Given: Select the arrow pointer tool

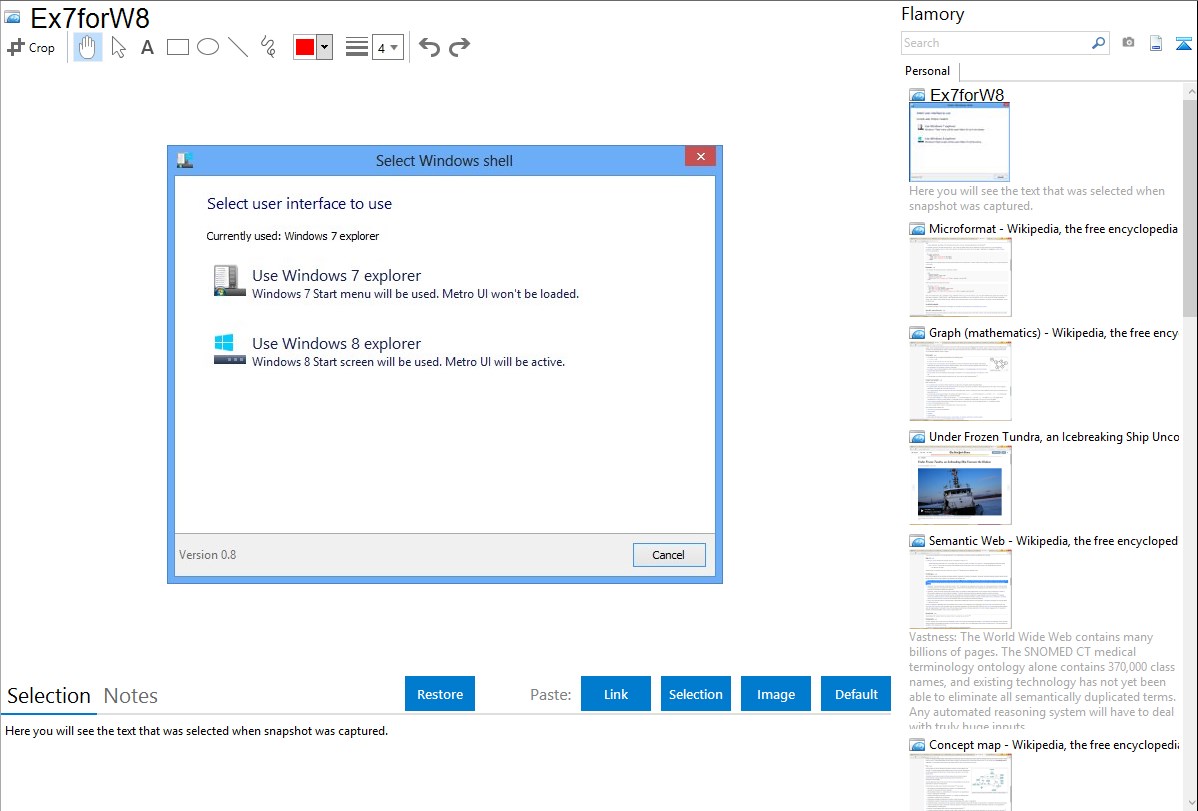Looking at the screenshot, I should (x=118, y=47).
